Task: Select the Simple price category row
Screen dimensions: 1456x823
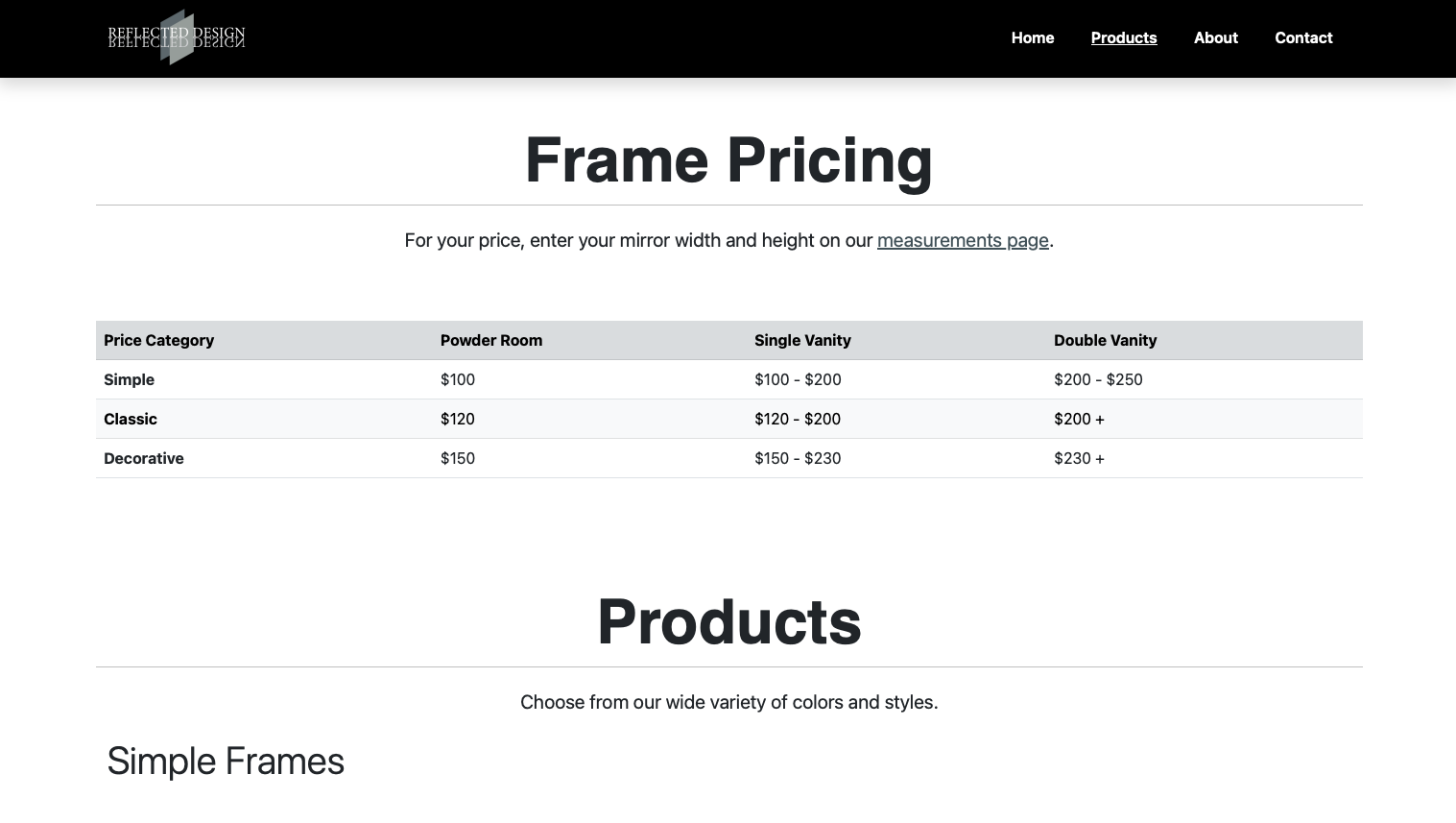Action: point(129,379)
